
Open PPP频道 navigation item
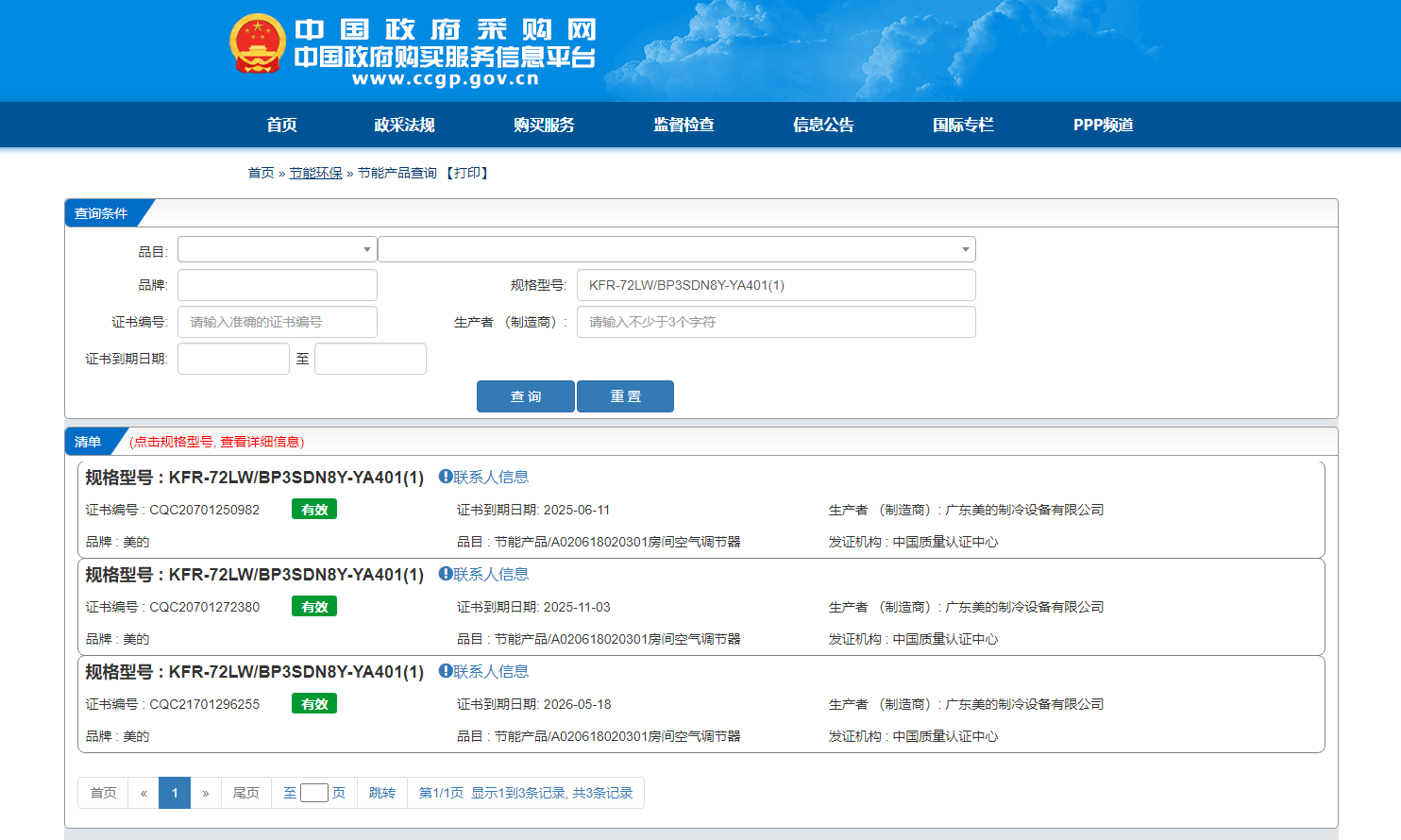(1103, 125)
